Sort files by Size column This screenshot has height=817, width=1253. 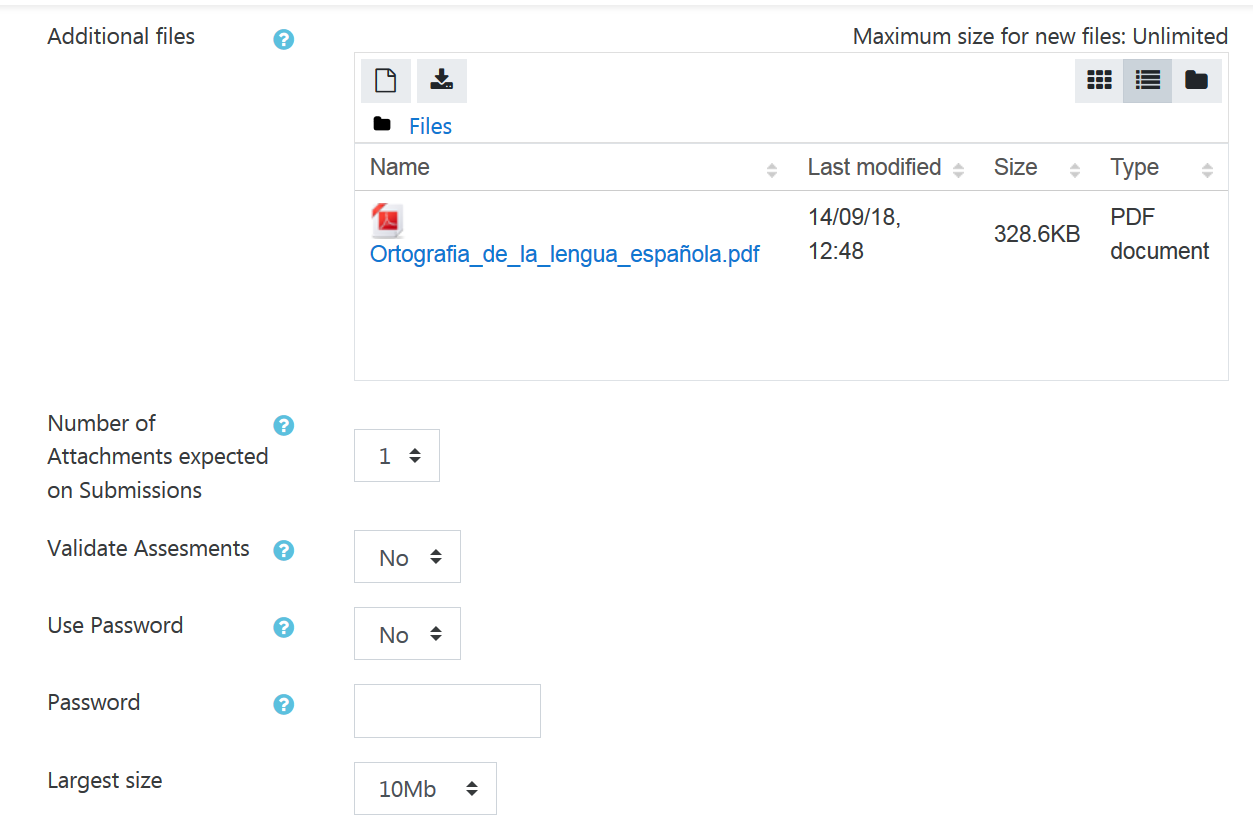(1037, 168)
